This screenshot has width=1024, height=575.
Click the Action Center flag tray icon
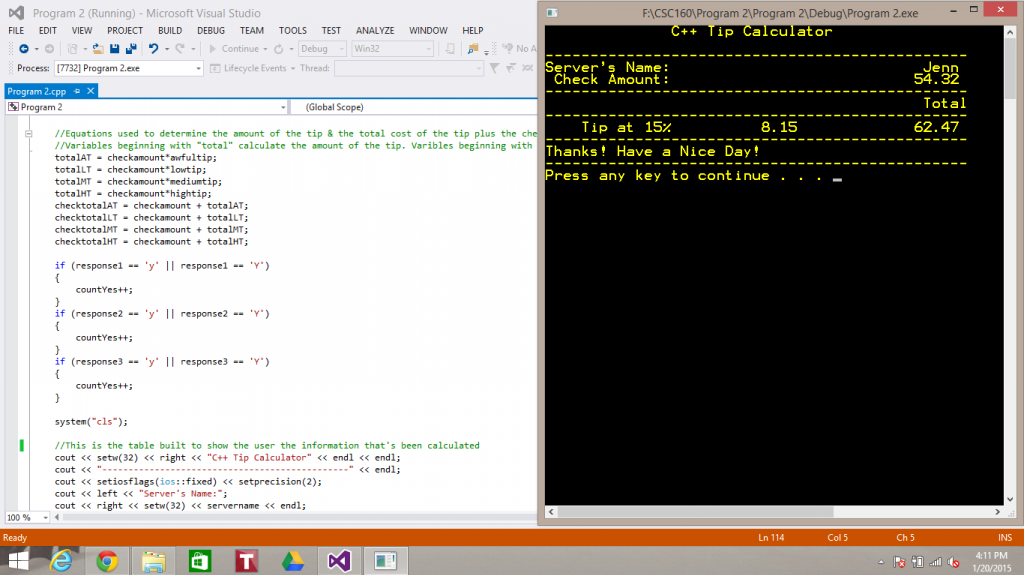(x=899, y=562)
